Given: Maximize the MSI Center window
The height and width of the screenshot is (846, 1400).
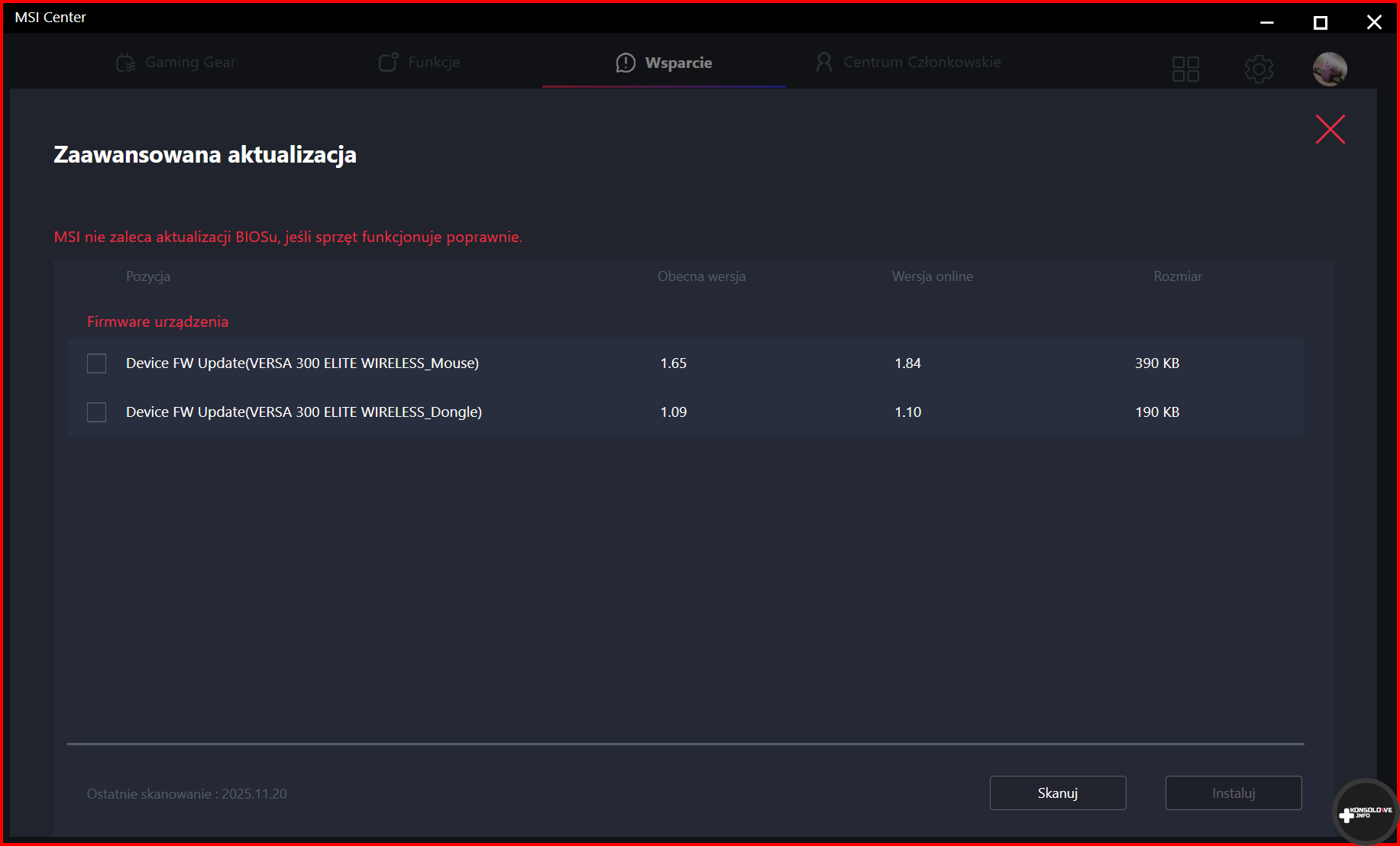Looking at the screenshot, I should pyautogui.click(x=1320, y=23).
